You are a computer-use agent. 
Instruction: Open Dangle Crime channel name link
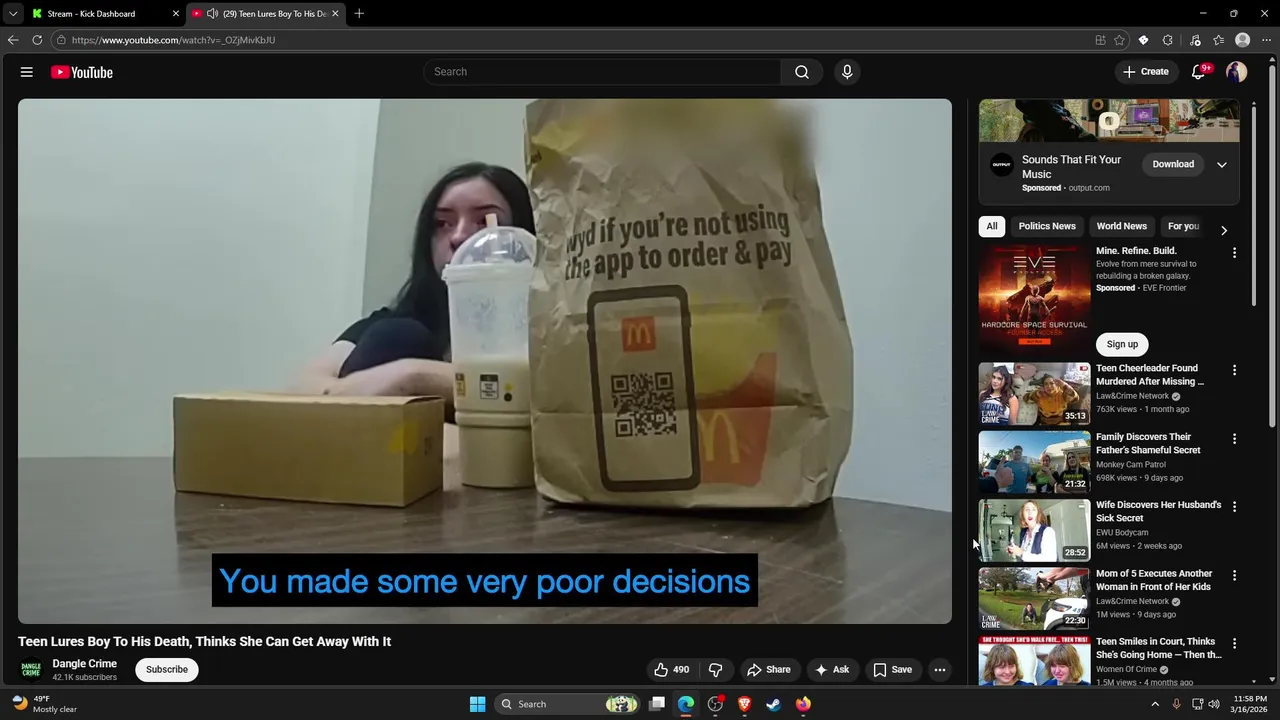(85, 664)
